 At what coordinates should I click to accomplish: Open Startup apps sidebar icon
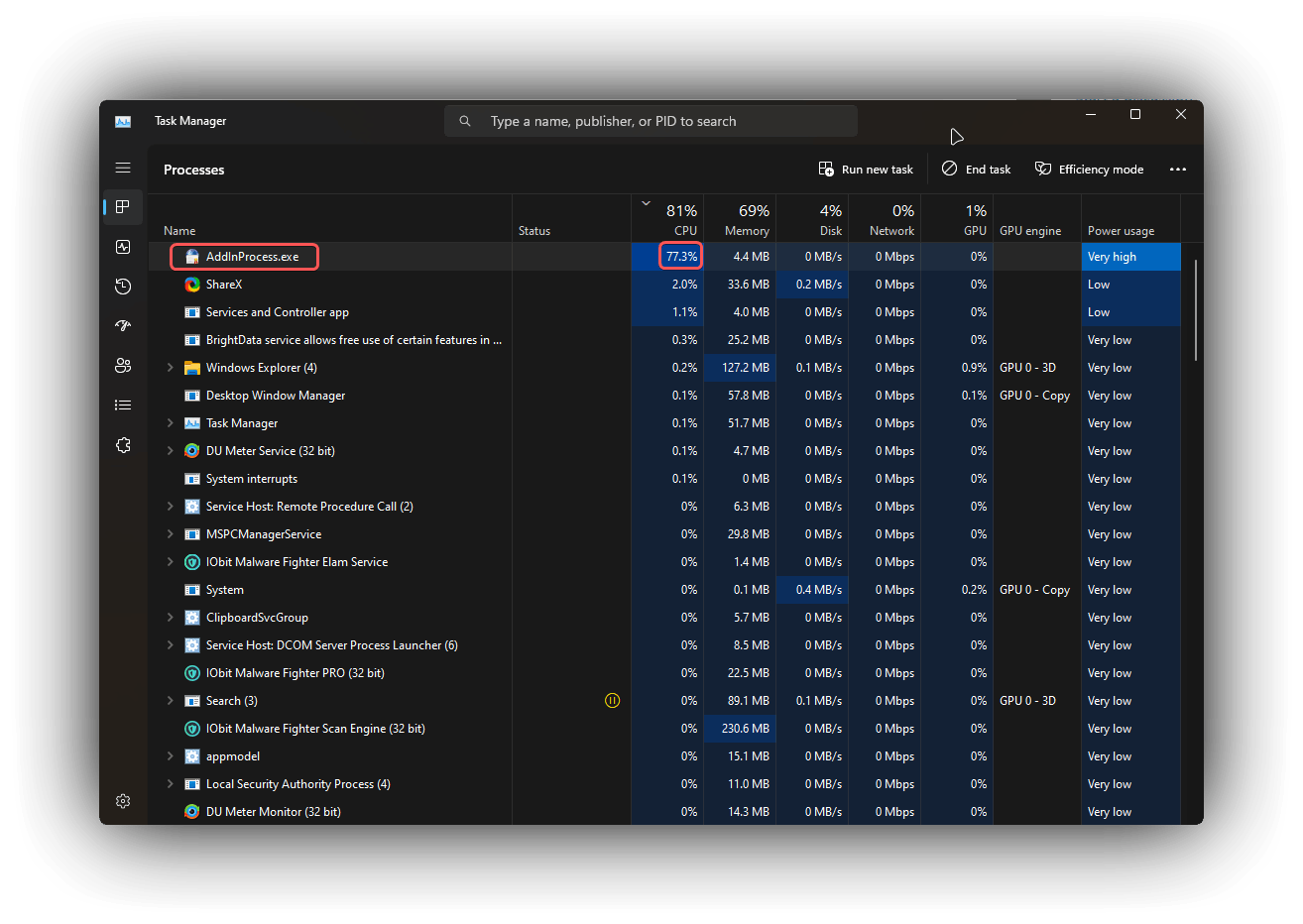tap(123, 325)
